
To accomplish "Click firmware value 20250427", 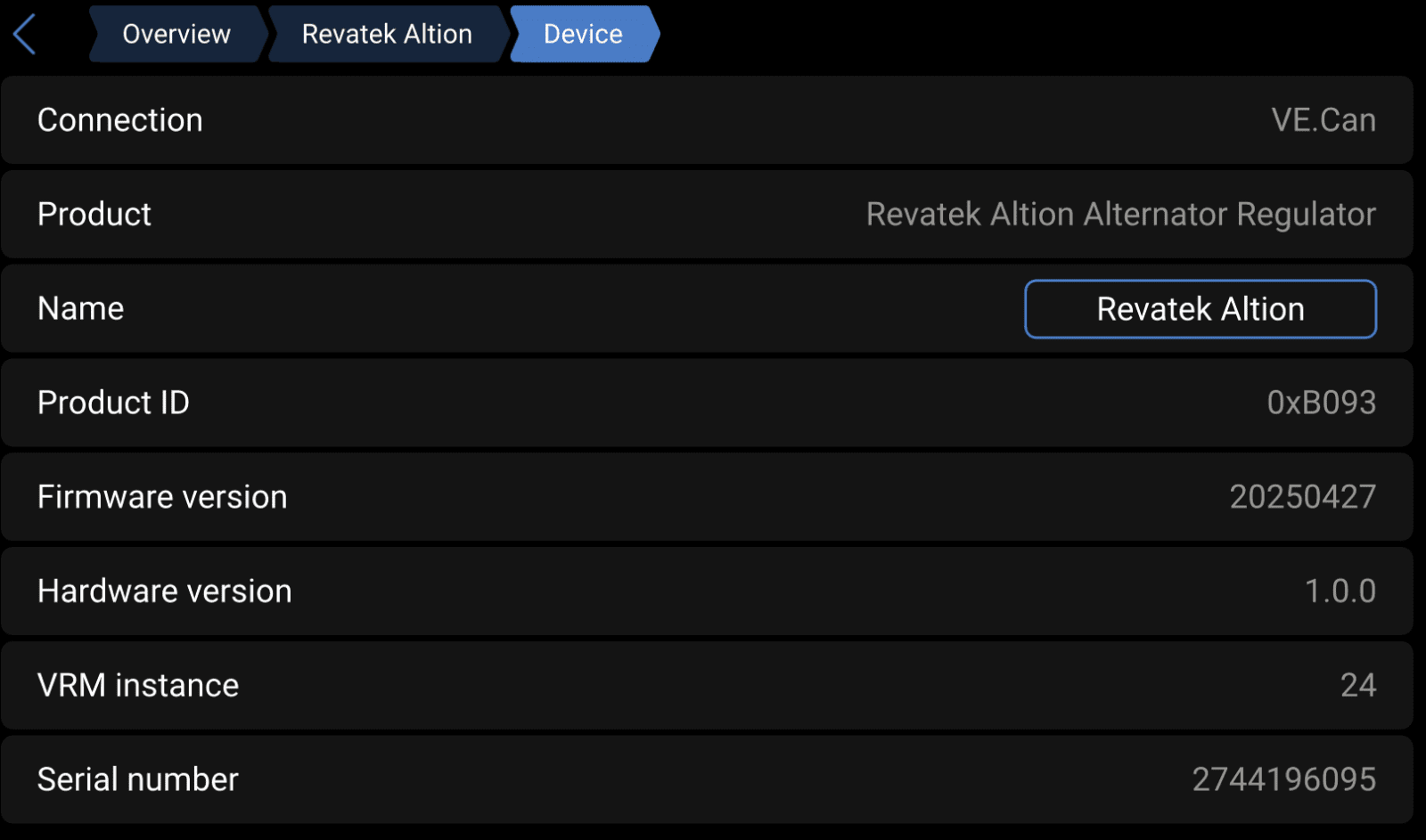I will (1303, 497).
